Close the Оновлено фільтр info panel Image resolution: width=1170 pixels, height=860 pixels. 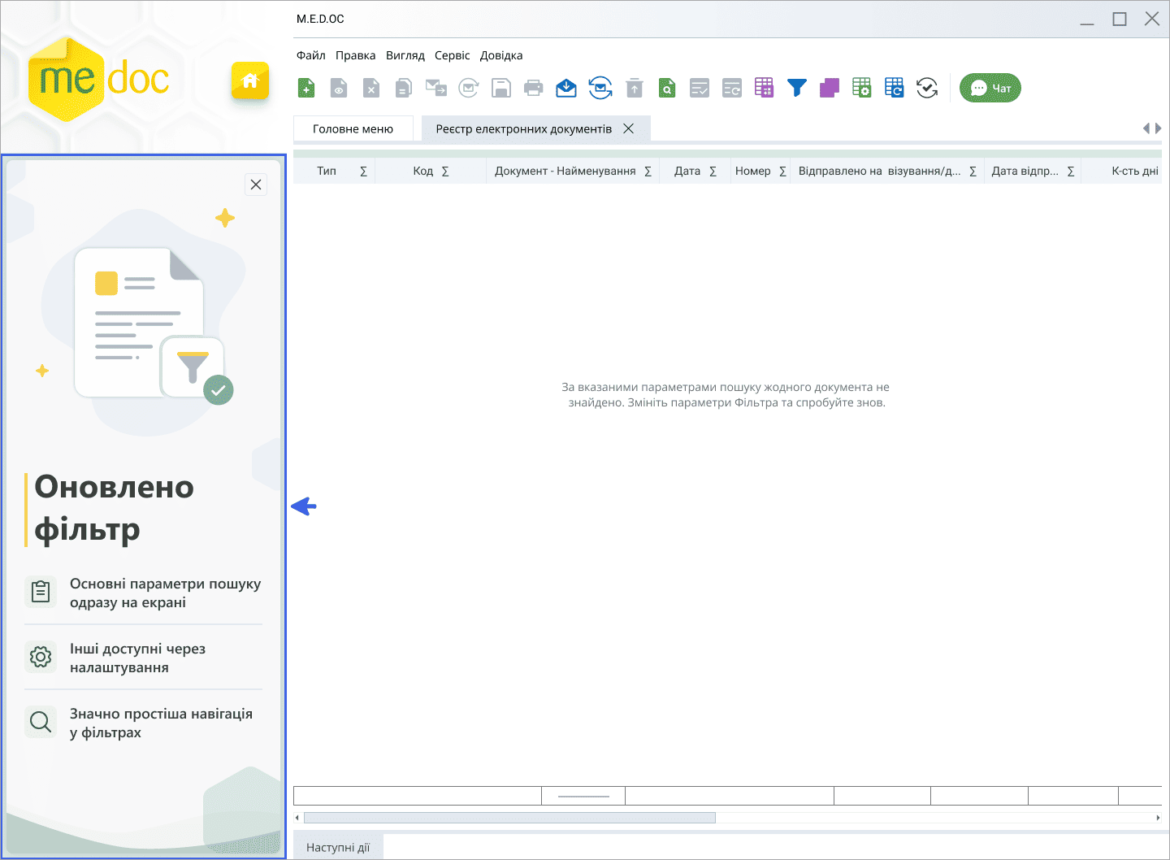pyautogui.click(x=256, y=184)
